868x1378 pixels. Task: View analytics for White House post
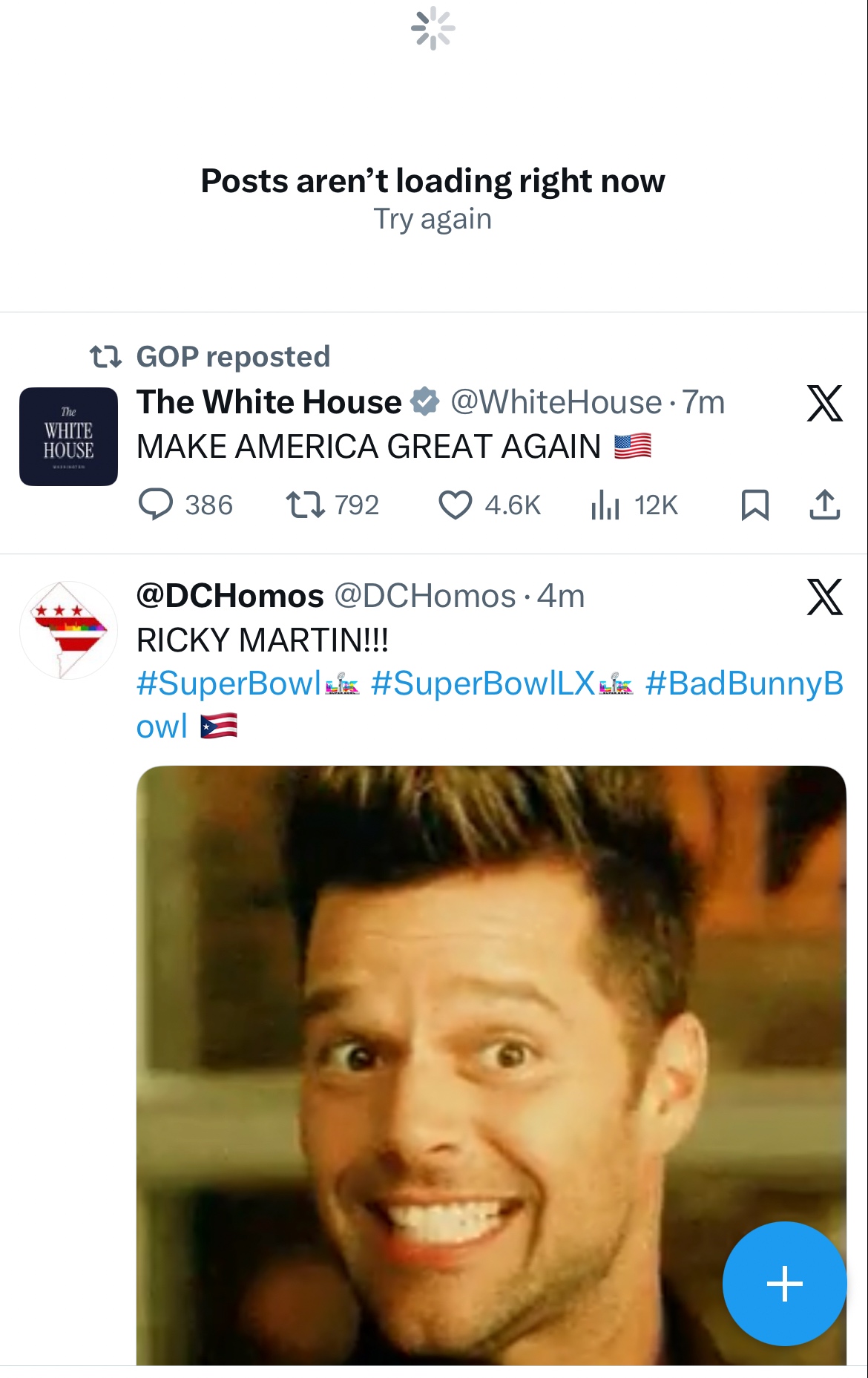(x=605, y=505)
